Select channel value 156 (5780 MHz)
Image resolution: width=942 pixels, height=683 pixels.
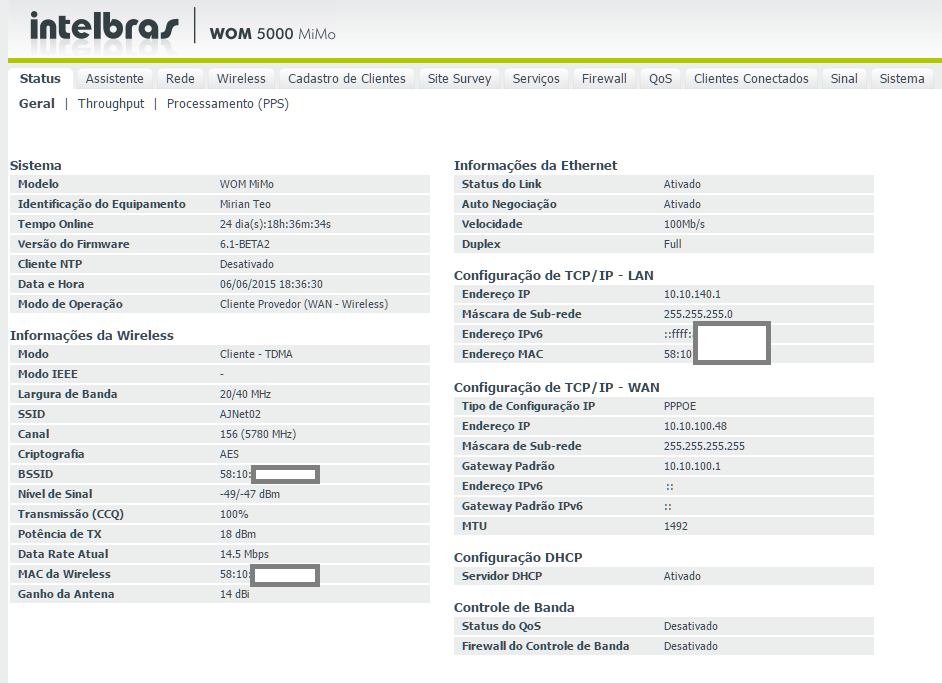point(258,434)
